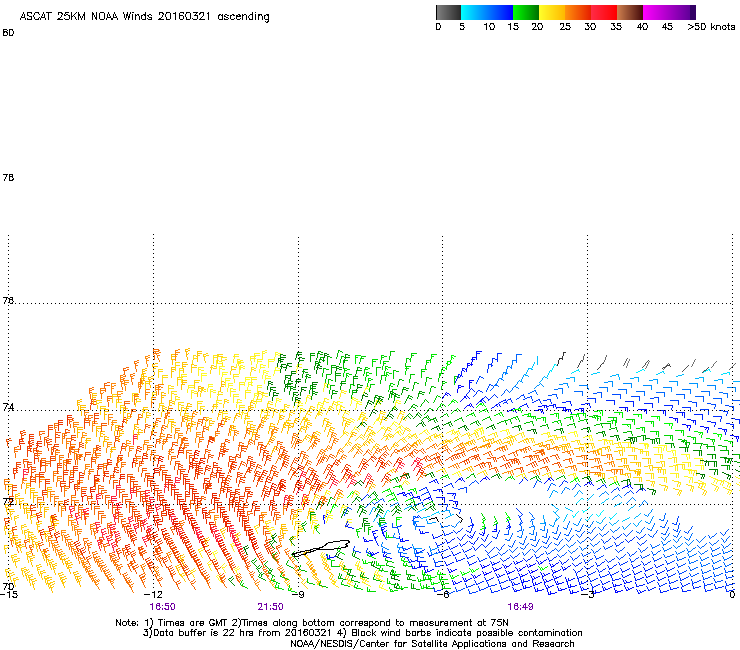Image resolution: width=740 pixels, height=650 pixels.
Task: Click the legend tick label '25'
Action: (565, 27)
